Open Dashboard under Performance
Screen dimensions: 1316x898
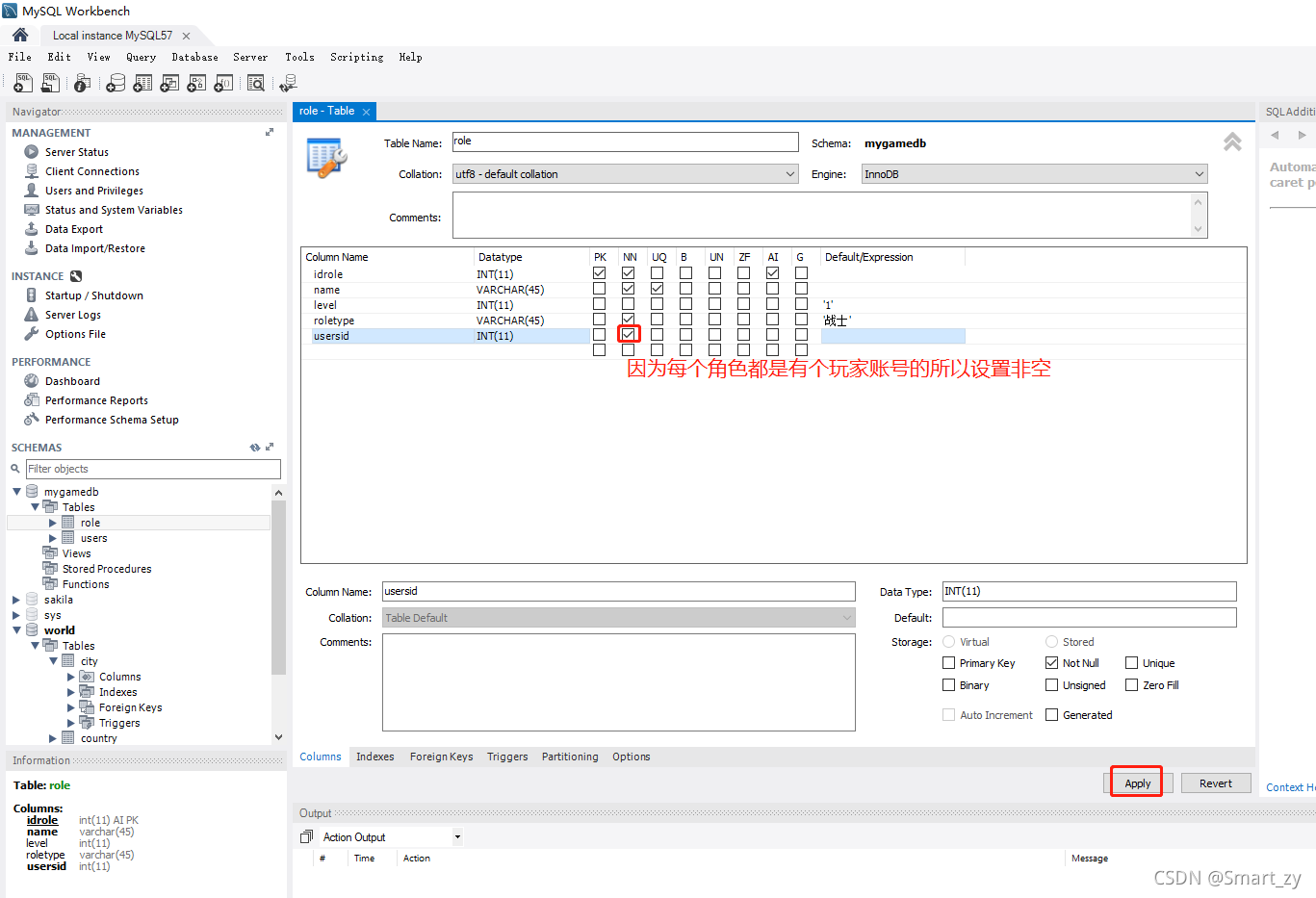click(x=72, y=381)
